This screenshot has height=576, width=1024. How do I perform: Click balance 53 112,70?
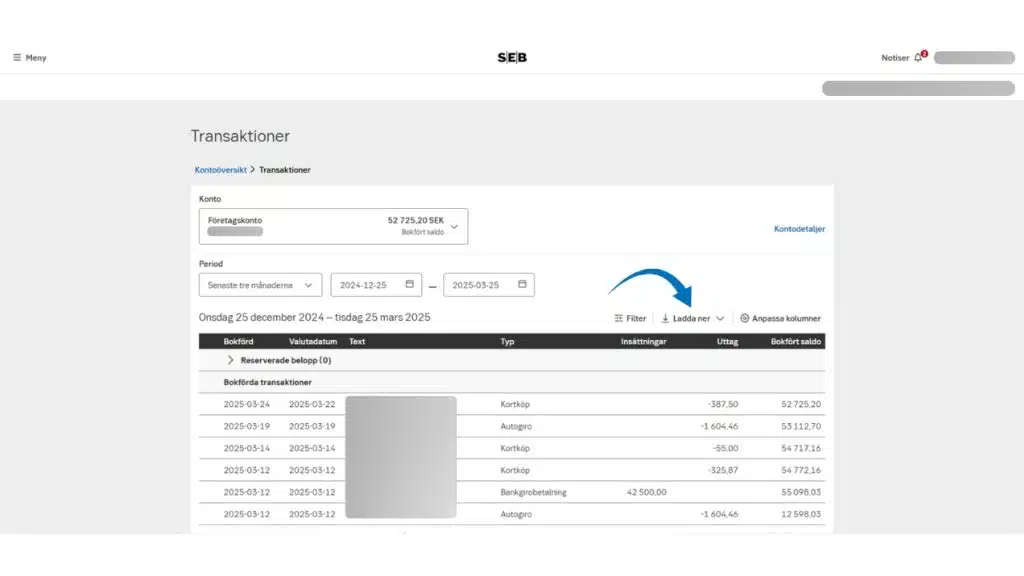pyautogui.click(x=801, y=426)
